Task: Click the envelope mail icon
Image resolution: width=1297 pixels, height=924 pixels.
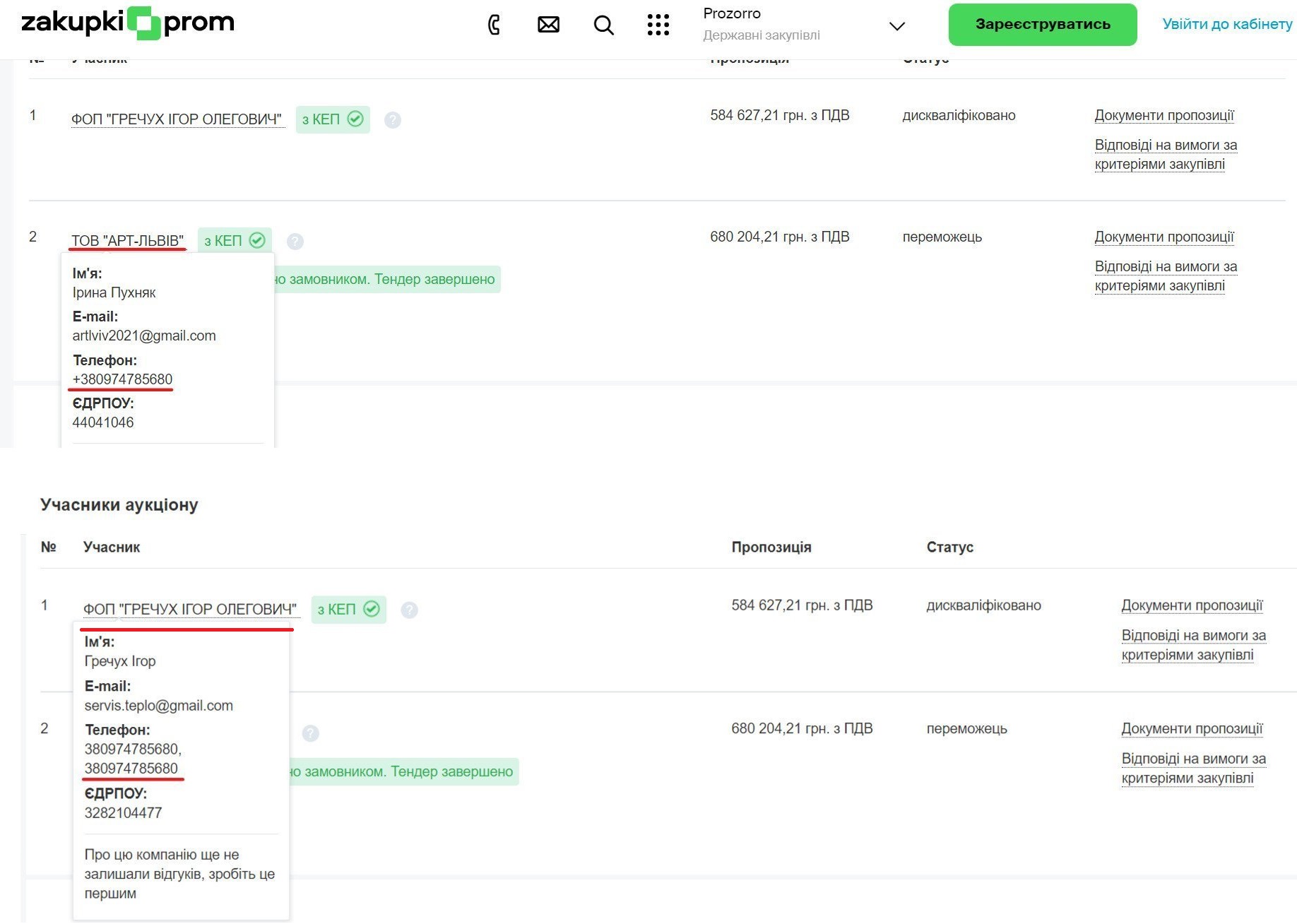Action: pyautogui.click(x=548, y=25)
